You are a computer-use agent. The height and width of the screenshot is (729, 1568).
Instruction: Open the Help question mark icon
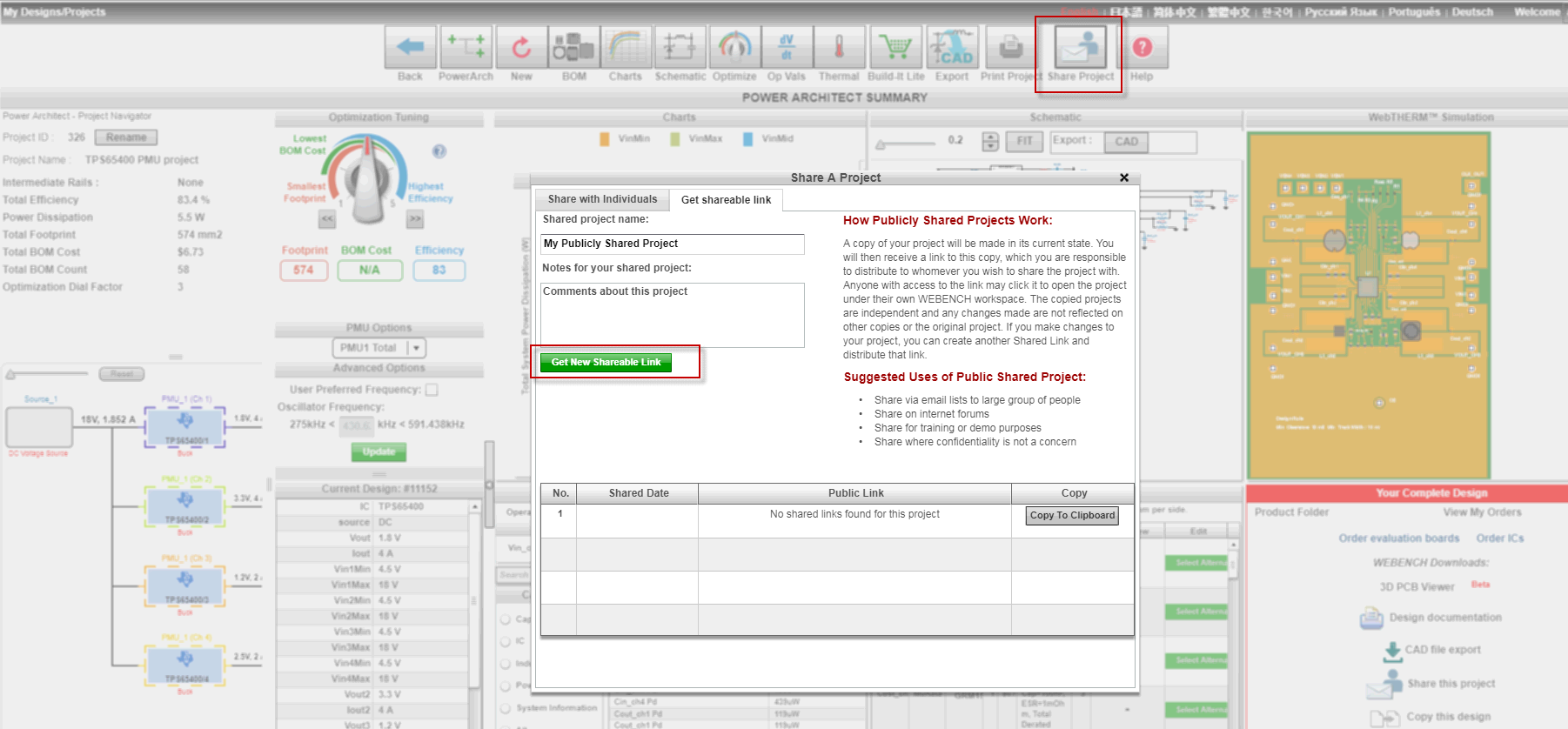[1142, 47]
